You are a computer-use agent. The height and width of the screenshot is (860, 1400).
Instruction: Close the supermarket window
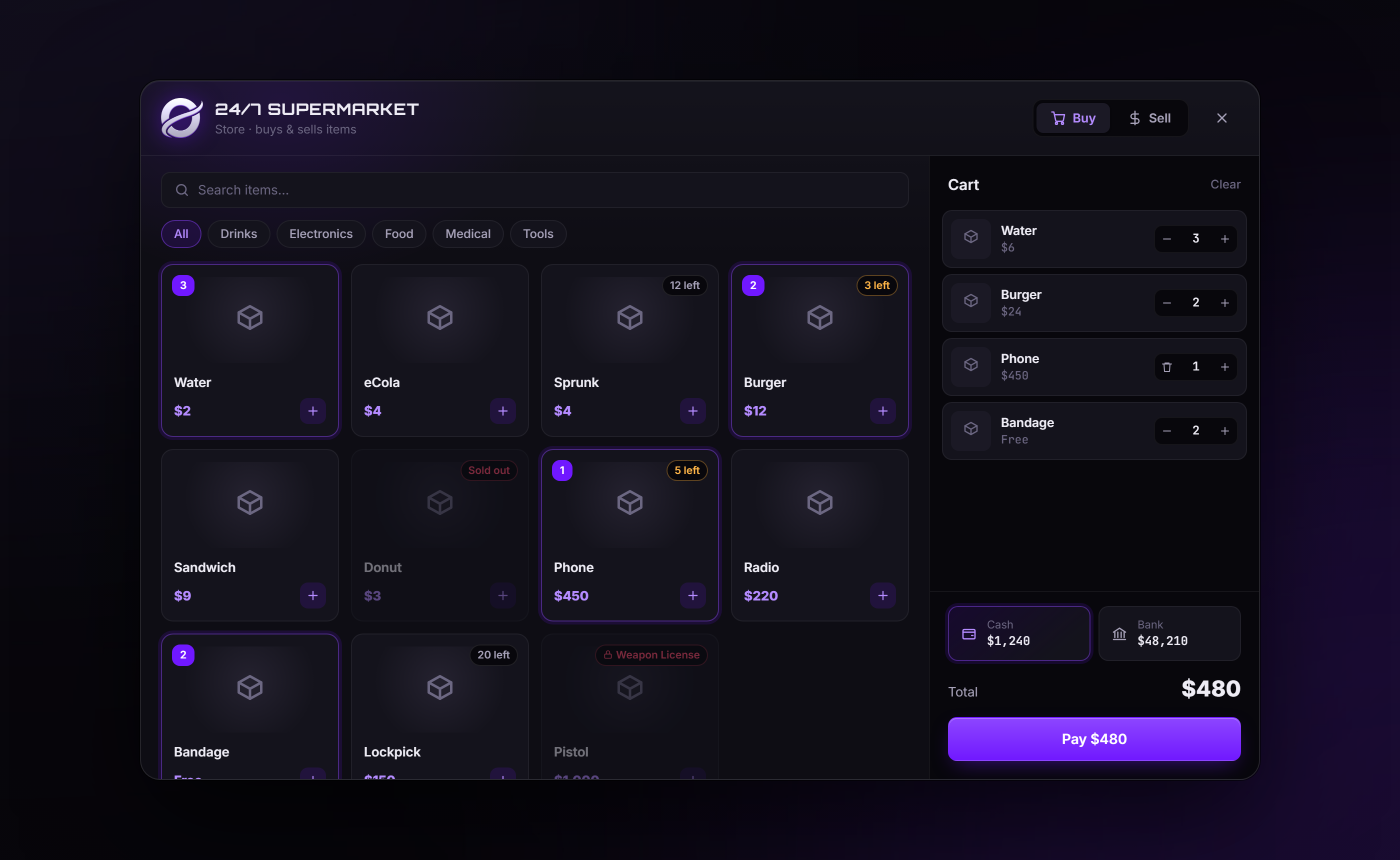pyautogui.click(x=1221, y=117)
